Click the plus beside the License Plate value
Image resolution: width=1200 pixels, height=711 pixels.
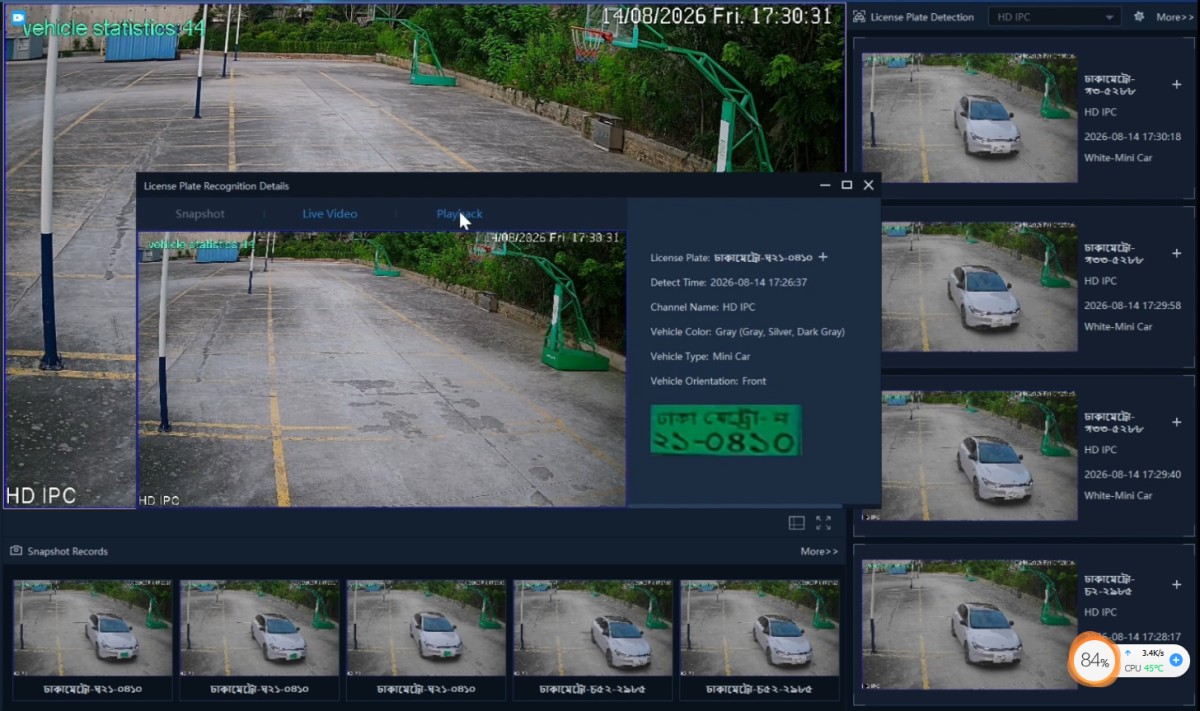pos(823,257)
